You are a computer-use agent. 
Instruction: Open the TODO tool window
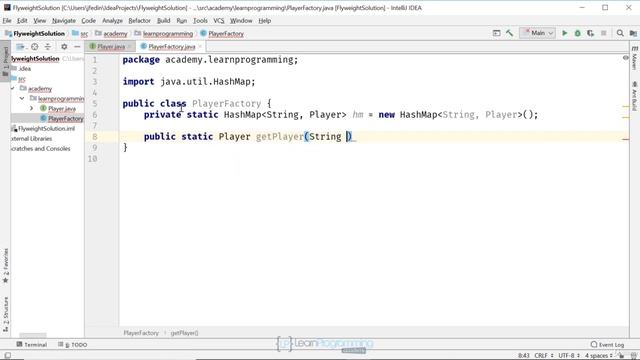[73, 344]
